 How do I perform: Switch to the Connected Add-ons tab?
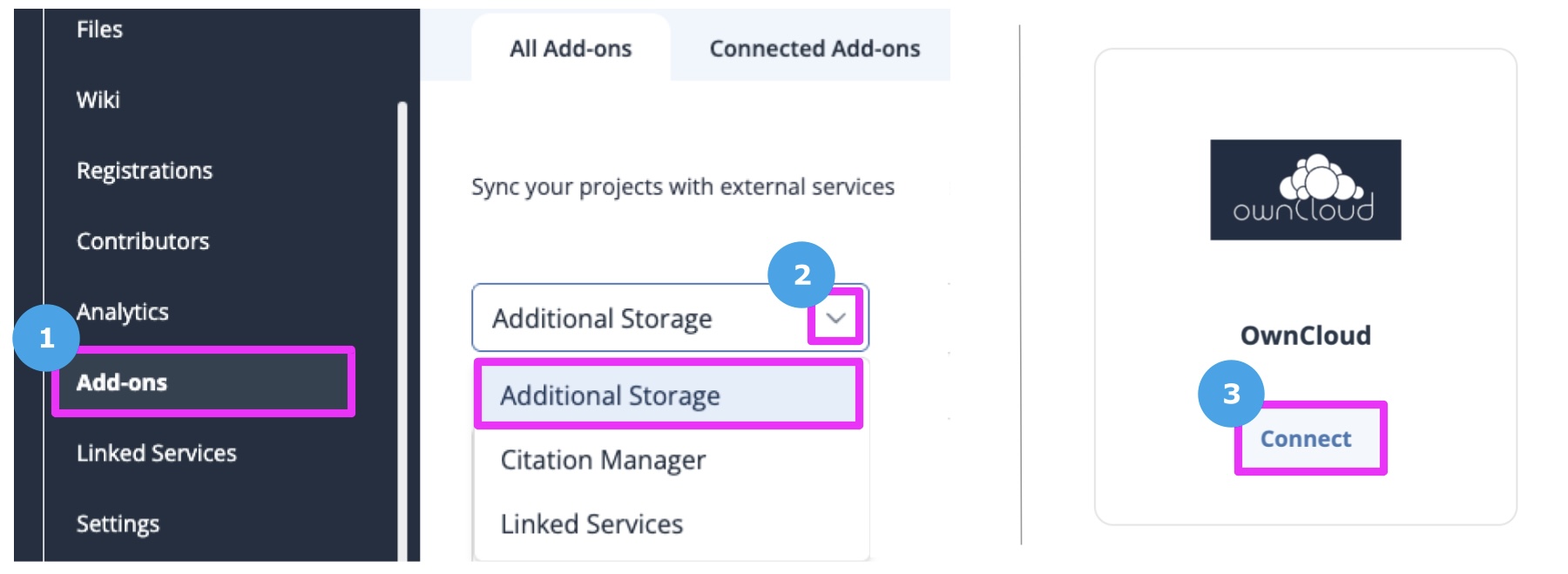(814, 49)
